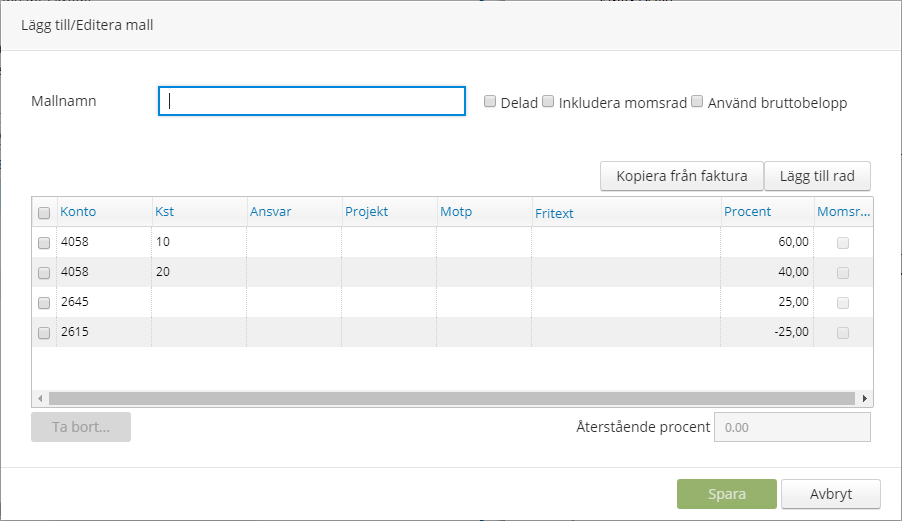The height and width of the screenshot is (521, 902).
Task: Click the percent cell showing 25,00 for 2645
Action: 767,302
